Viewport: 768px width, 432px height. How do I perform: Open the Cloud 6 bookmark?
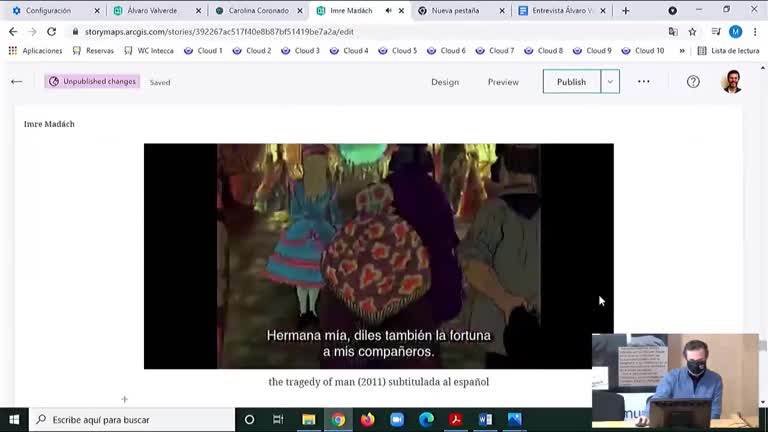coord(446,50)
